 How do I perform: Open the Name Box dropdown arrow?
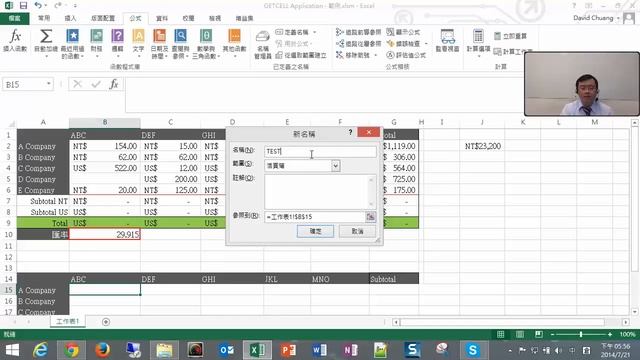(x=49, y=84)
